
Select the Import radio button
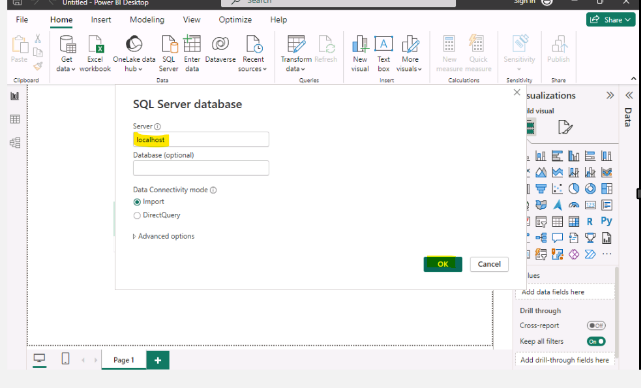[137, 202]
